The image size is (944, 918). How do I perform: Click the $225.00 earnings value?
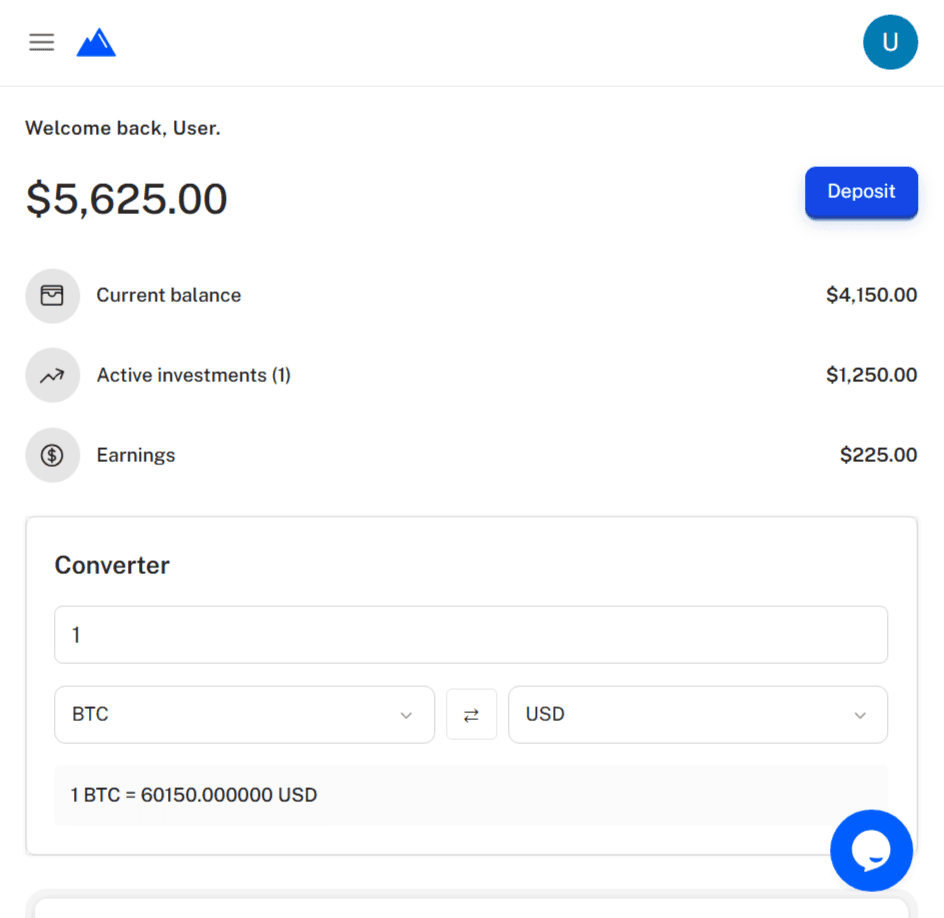(x=878, y=455)
